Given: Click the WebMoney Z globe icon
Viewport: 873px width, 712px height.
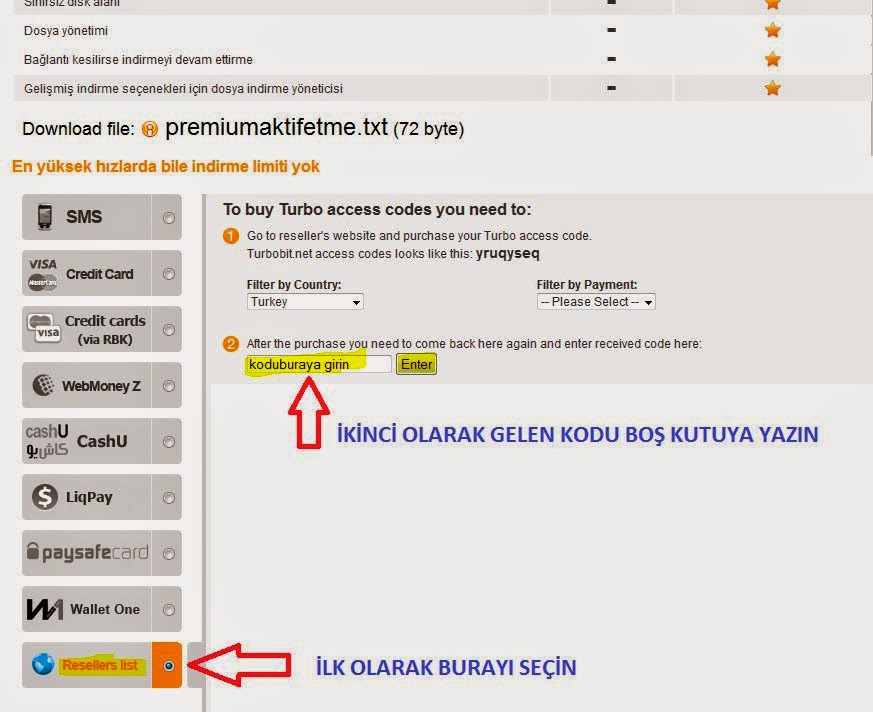Looking at the screenshot, I should [x=43, y=385].
